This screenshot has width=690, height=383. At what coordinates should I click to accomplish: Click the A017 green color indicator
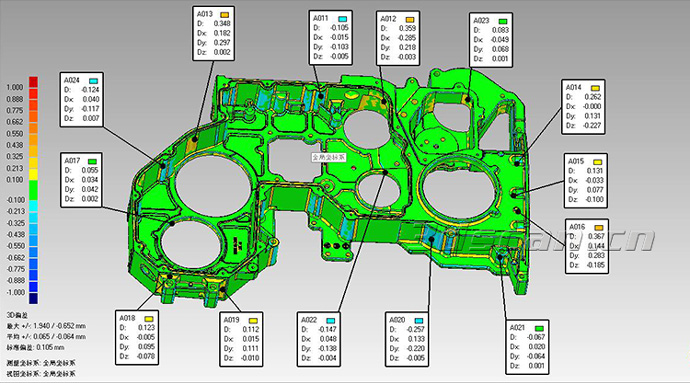click(x=92, y=162)
